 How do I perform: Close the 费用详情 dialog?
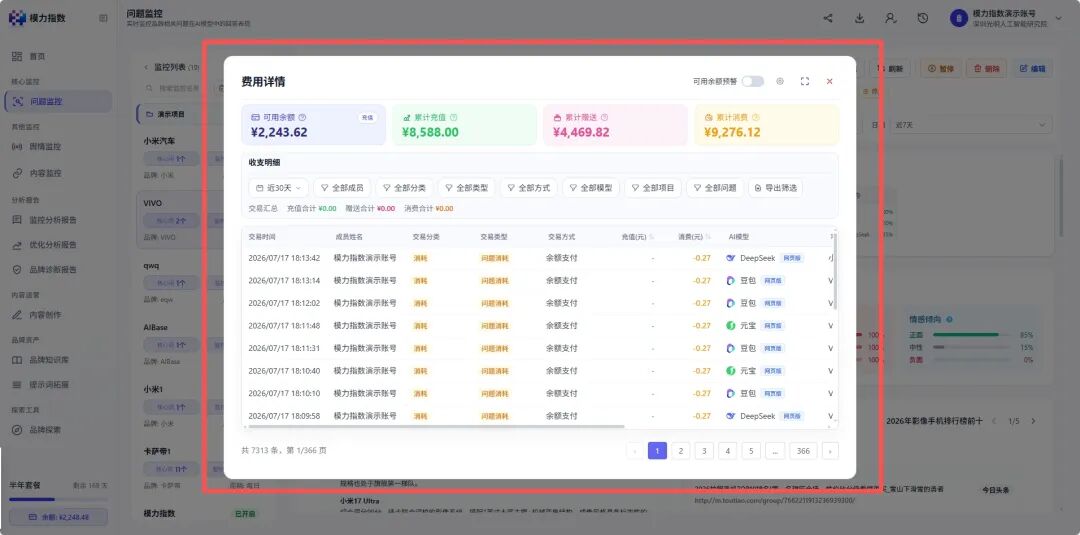click(829, 81)
